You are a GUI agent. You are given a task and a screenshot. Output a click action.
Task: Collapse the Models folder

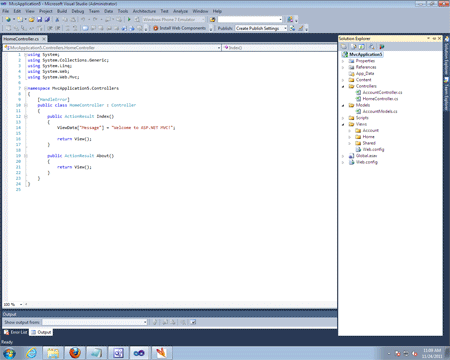coord(343,105)
